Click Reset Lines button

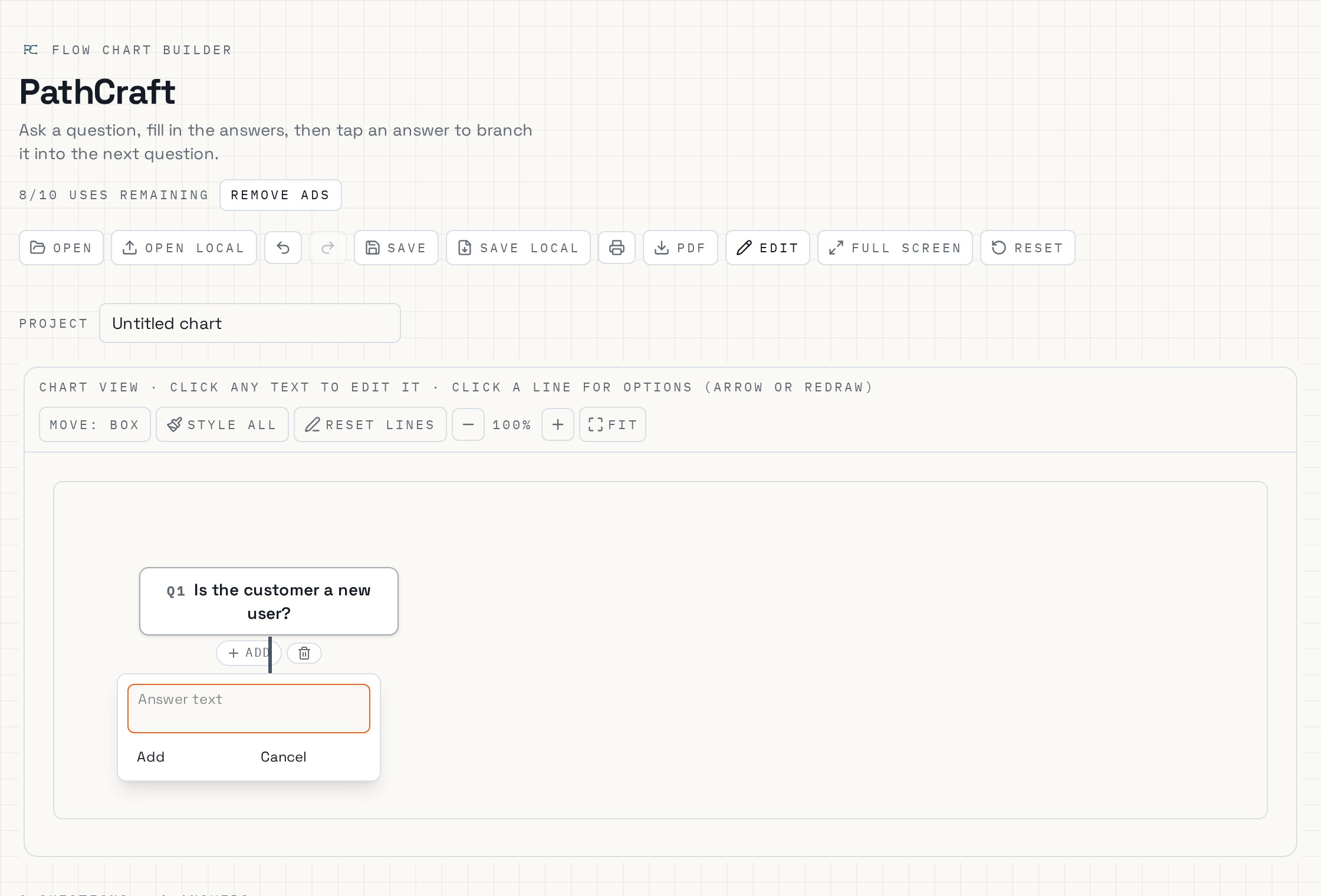370,424
